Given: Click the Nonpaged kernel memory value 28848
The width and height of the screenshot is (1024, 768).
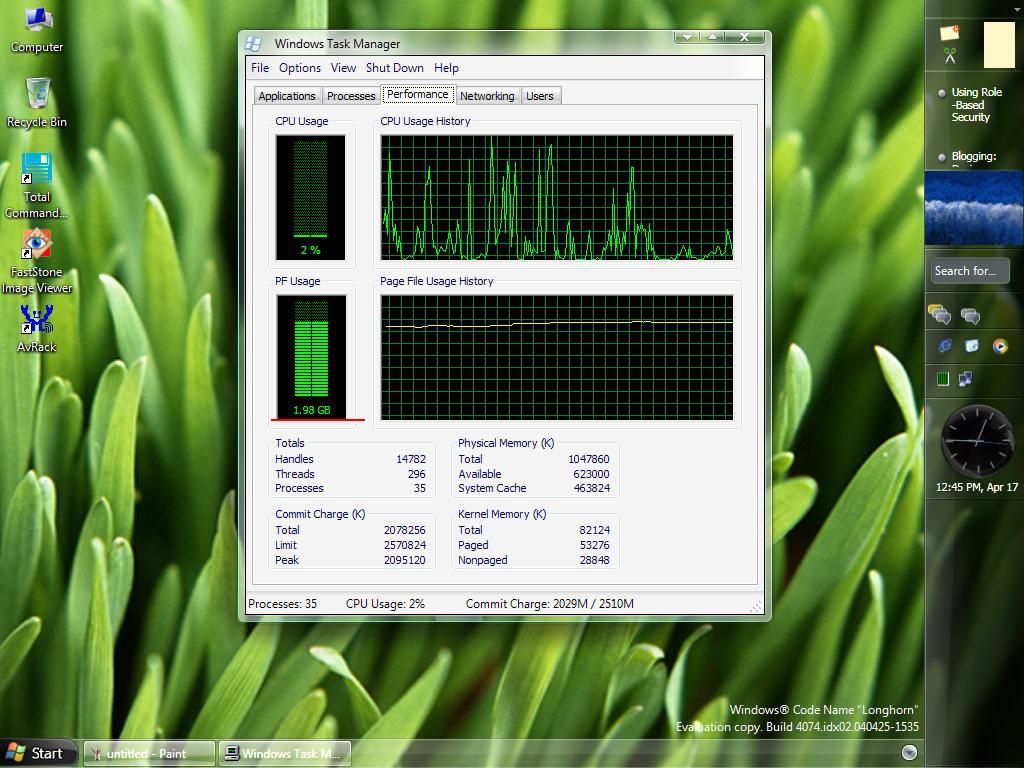Looking at the screenshot, I should (594, 560).
